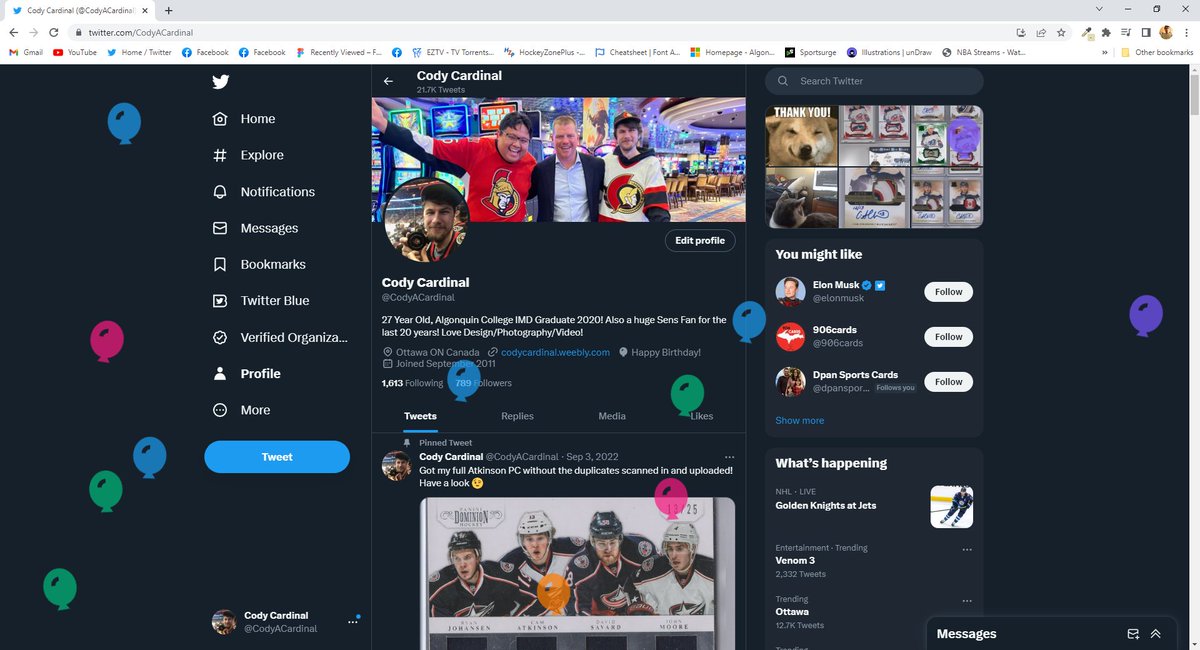Open Golden Knights at Jets event
The image size is (1200, 650).
[825, 505]
